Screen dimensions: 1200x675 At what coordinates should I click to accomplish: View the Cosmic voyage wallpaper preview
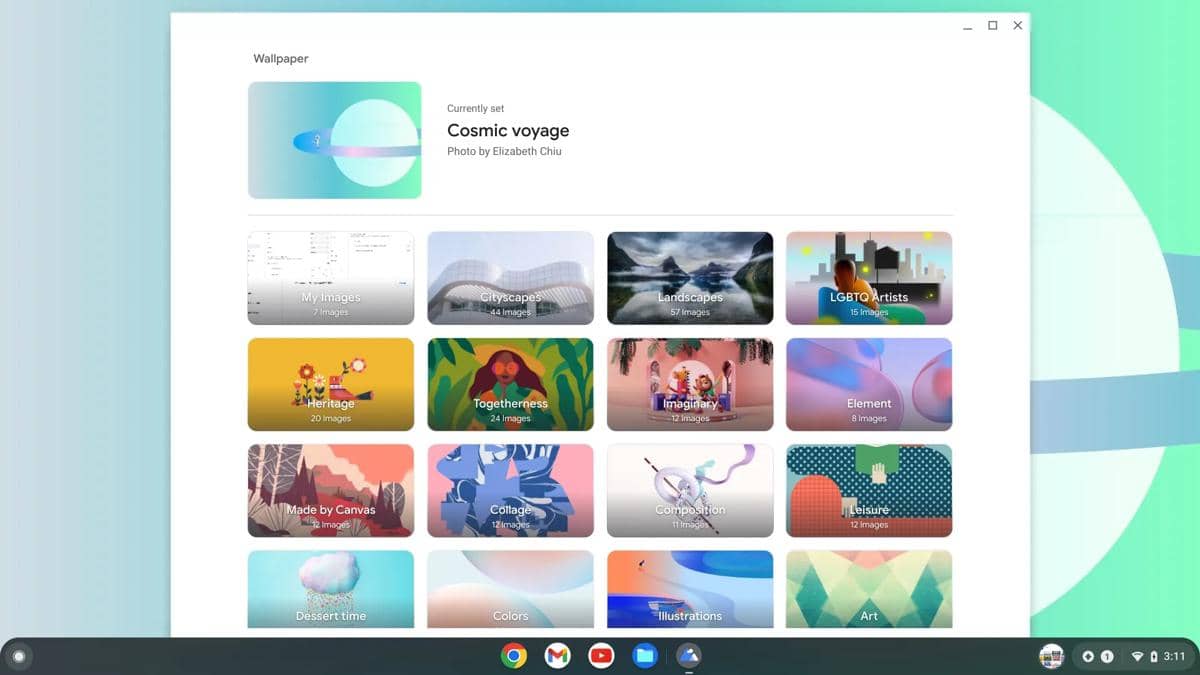(333, 140)
